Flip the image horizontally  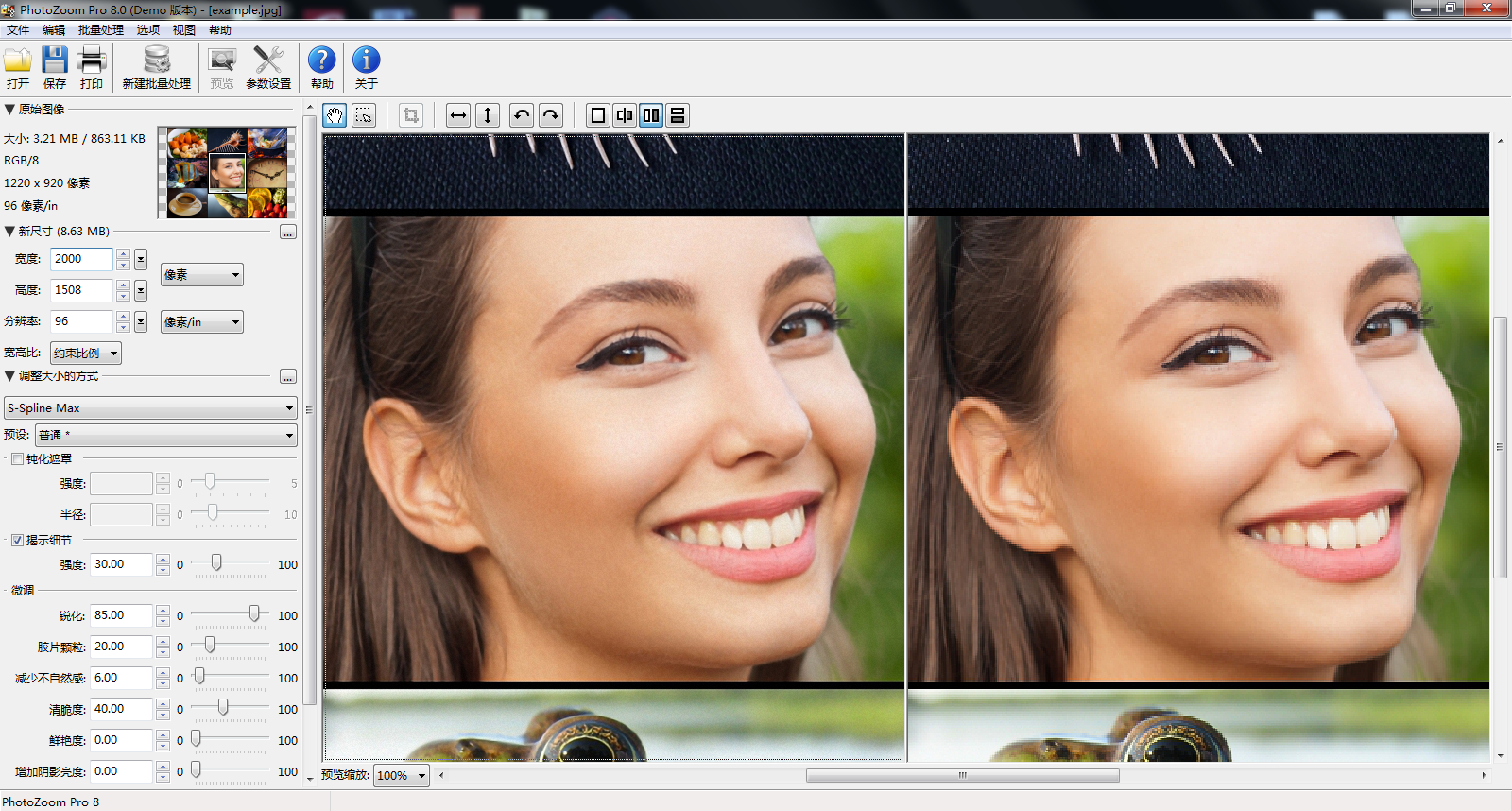pyautogui.click(x=458, y=115)
